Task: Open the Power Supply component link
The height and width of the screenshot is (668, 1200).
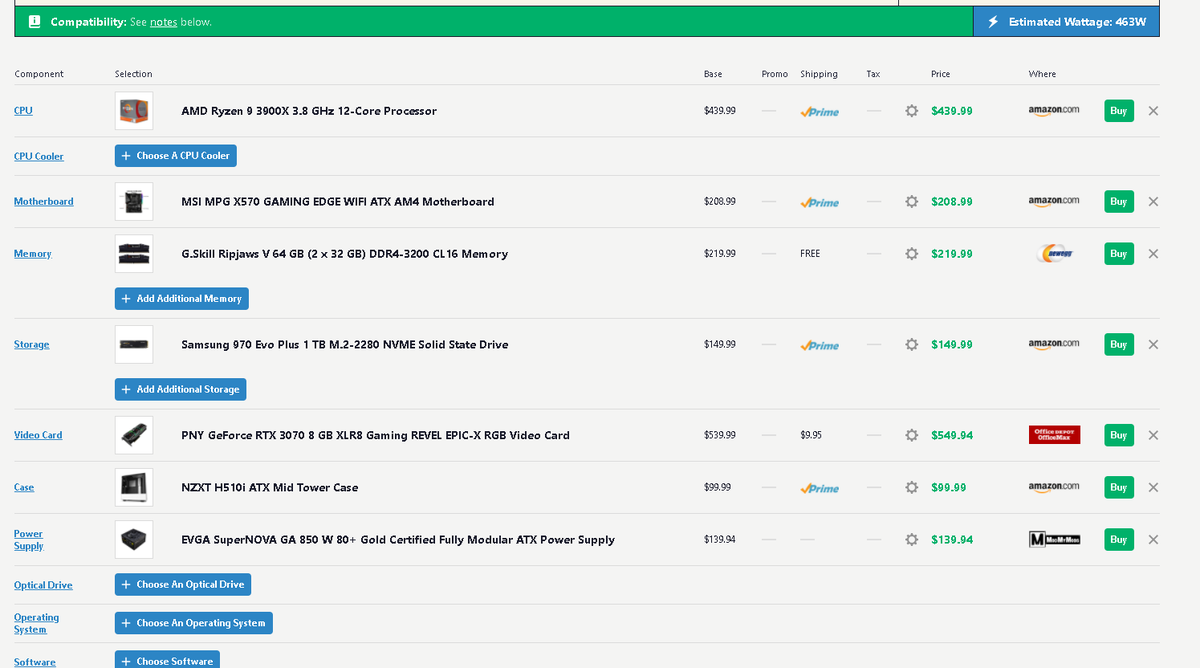Action: tap(29, 540)
